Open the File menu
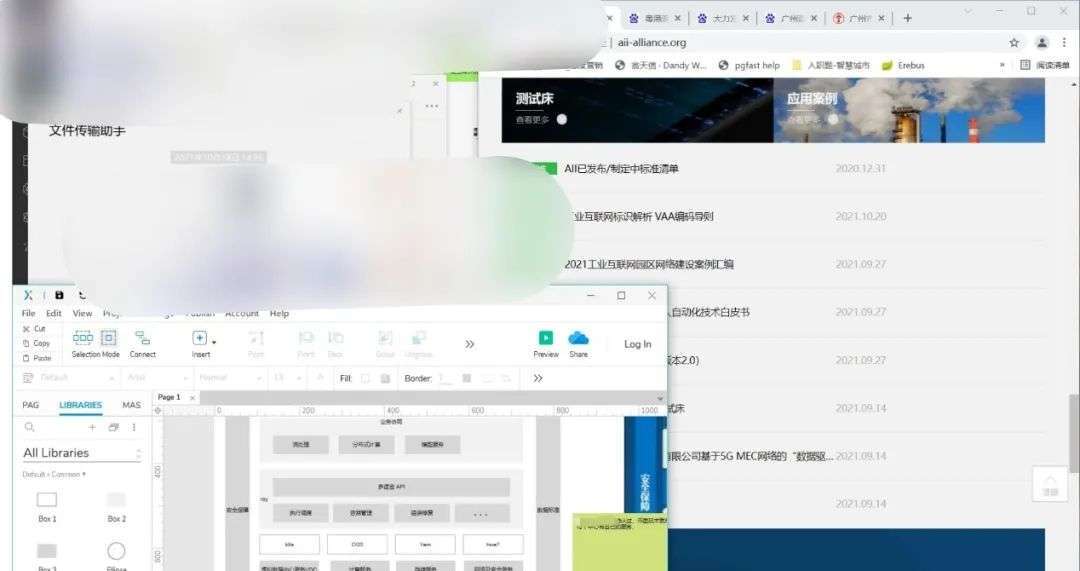 (x=29, y=313)
